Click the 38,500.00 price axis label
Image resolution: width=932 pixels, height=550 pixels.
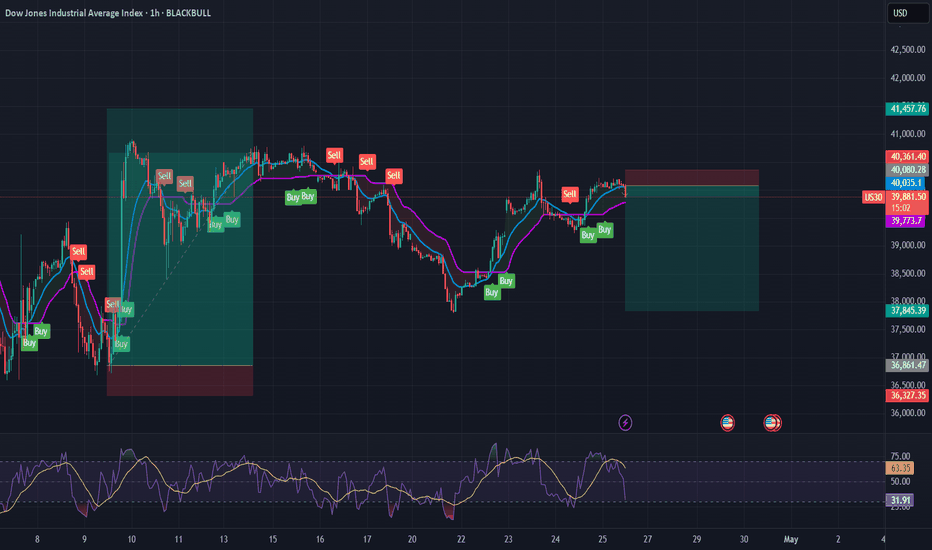(x=908, y=273)
